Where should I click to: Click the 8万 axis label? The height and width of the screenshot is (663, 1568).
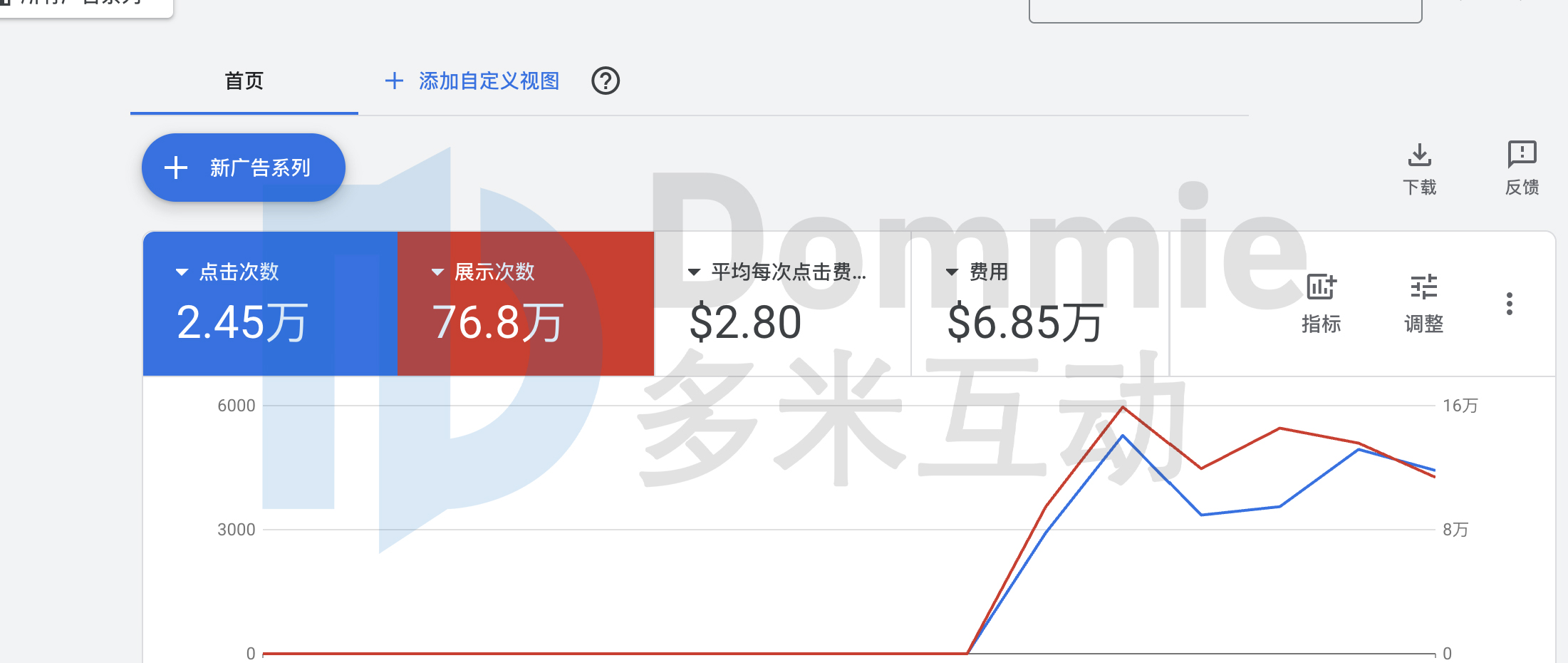[1456, 530]
